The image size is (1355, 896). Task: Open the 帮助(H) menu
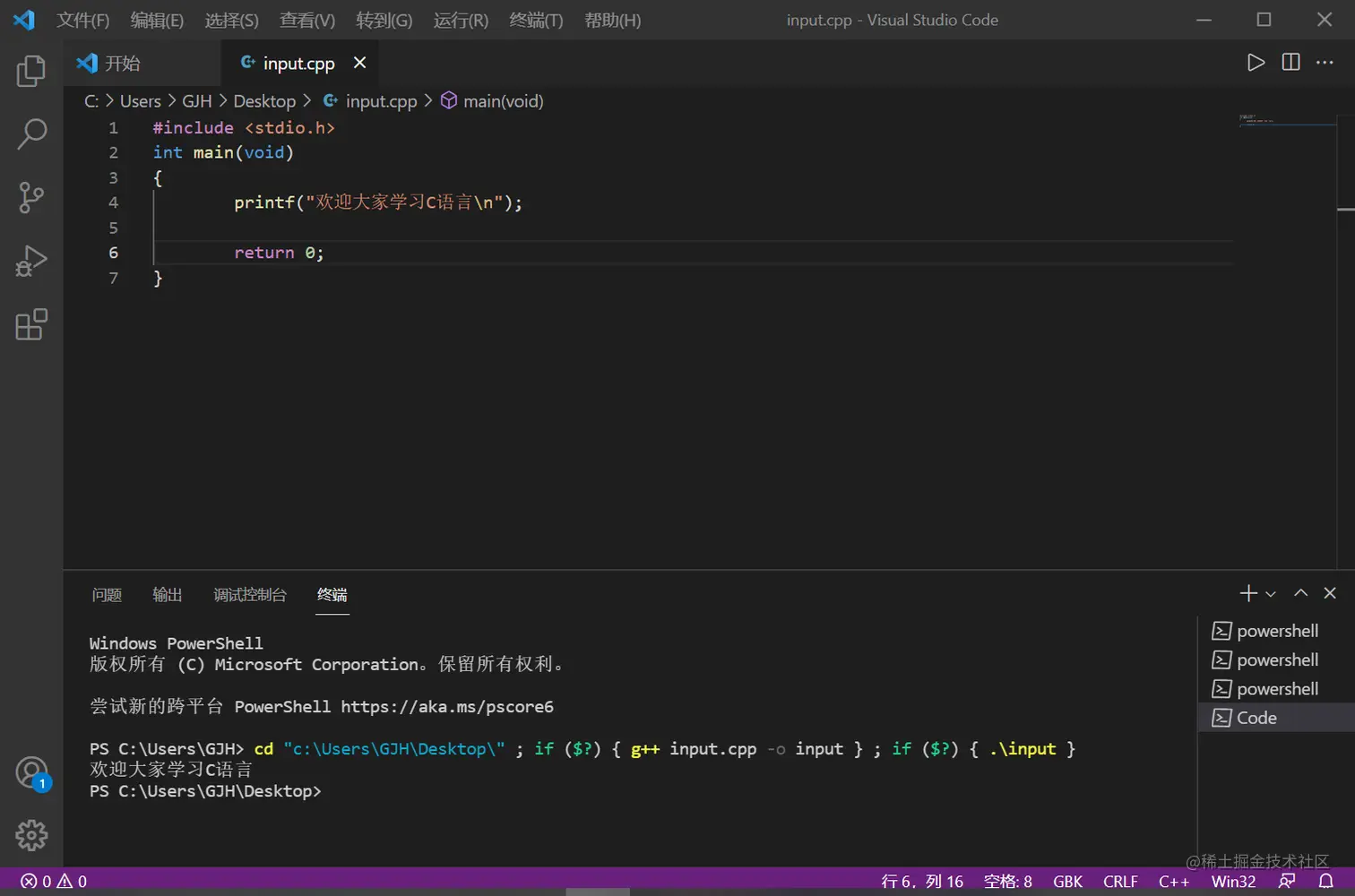612,20
